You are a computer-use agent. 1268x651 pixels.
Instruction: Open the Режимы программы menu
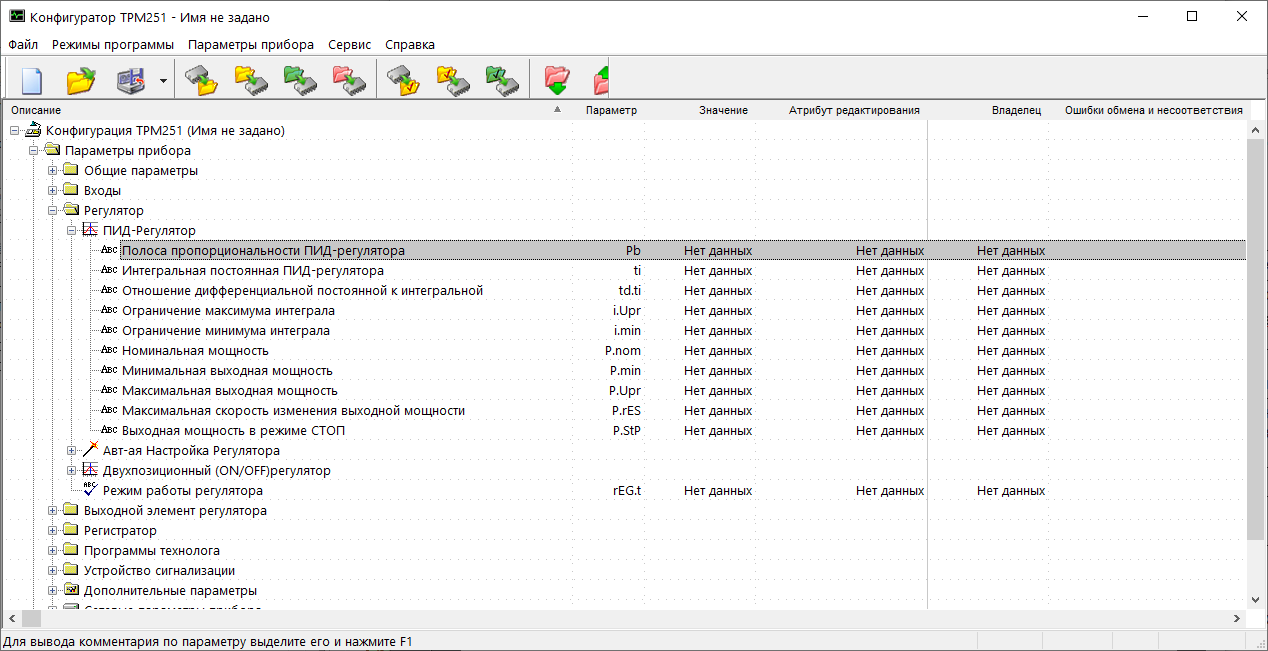click(113, 45)
